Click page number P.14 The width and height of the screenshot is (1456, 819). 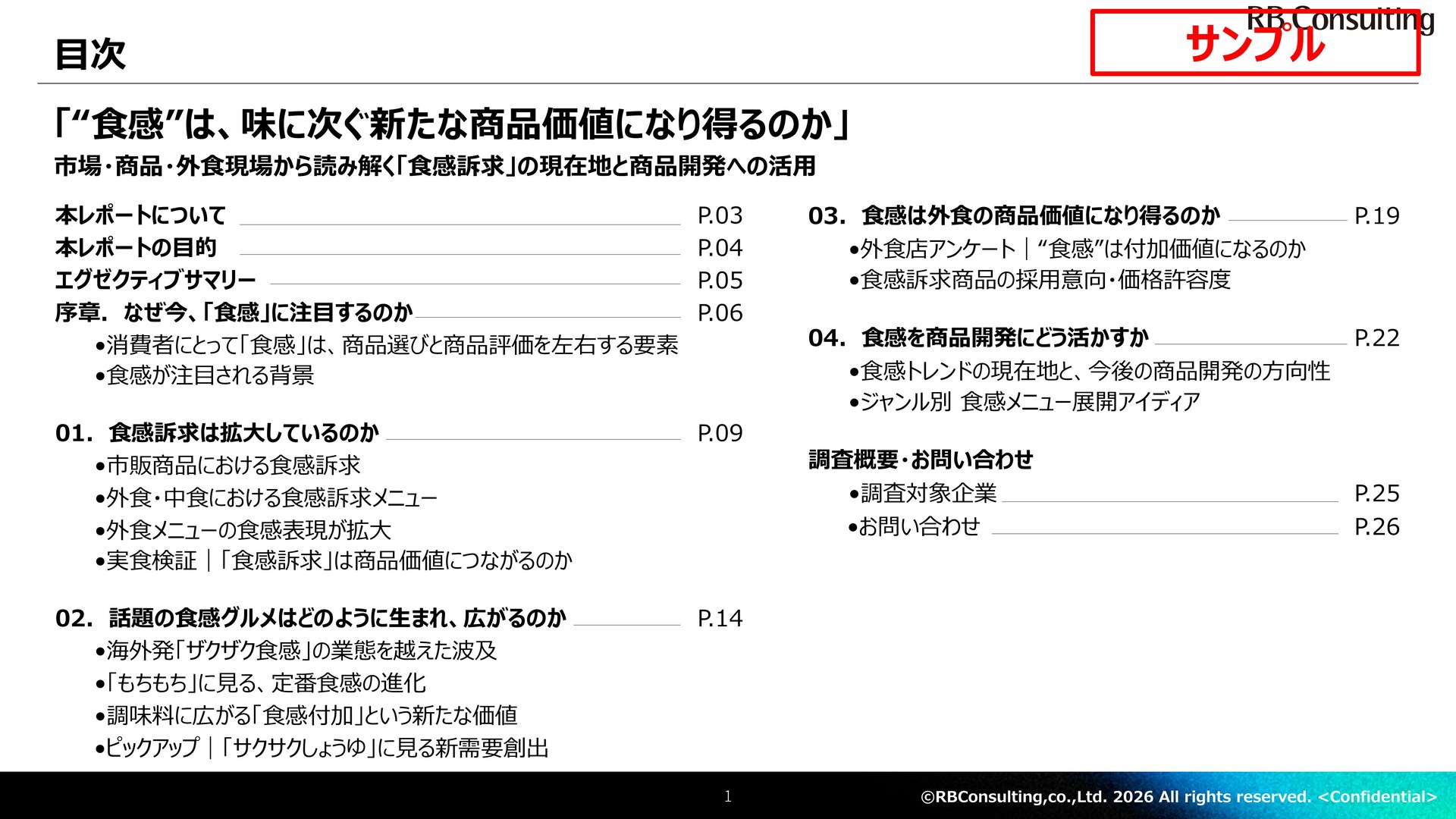pos(720,618)
